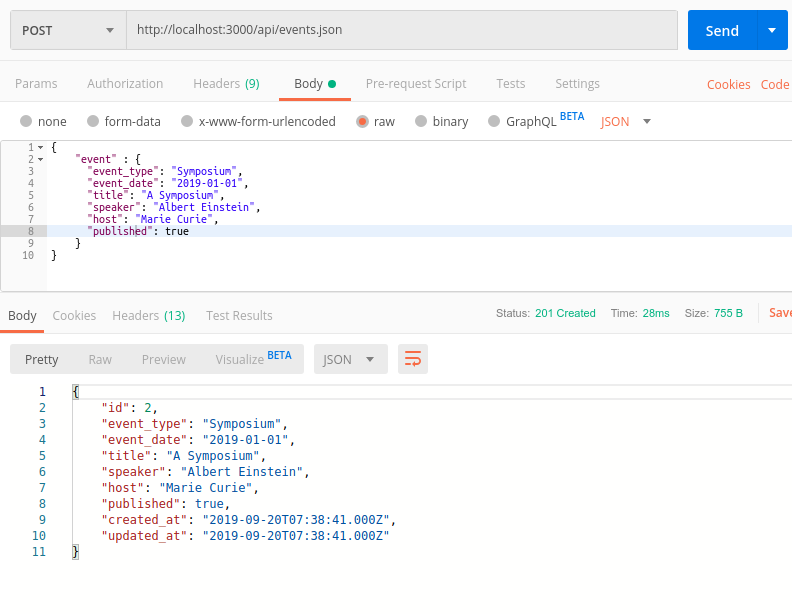Viewport: 792px width, 614px height.
Task: Click the wrap lines icon in response toolbar
Action: pyautogui.click(x=413, y=359)
